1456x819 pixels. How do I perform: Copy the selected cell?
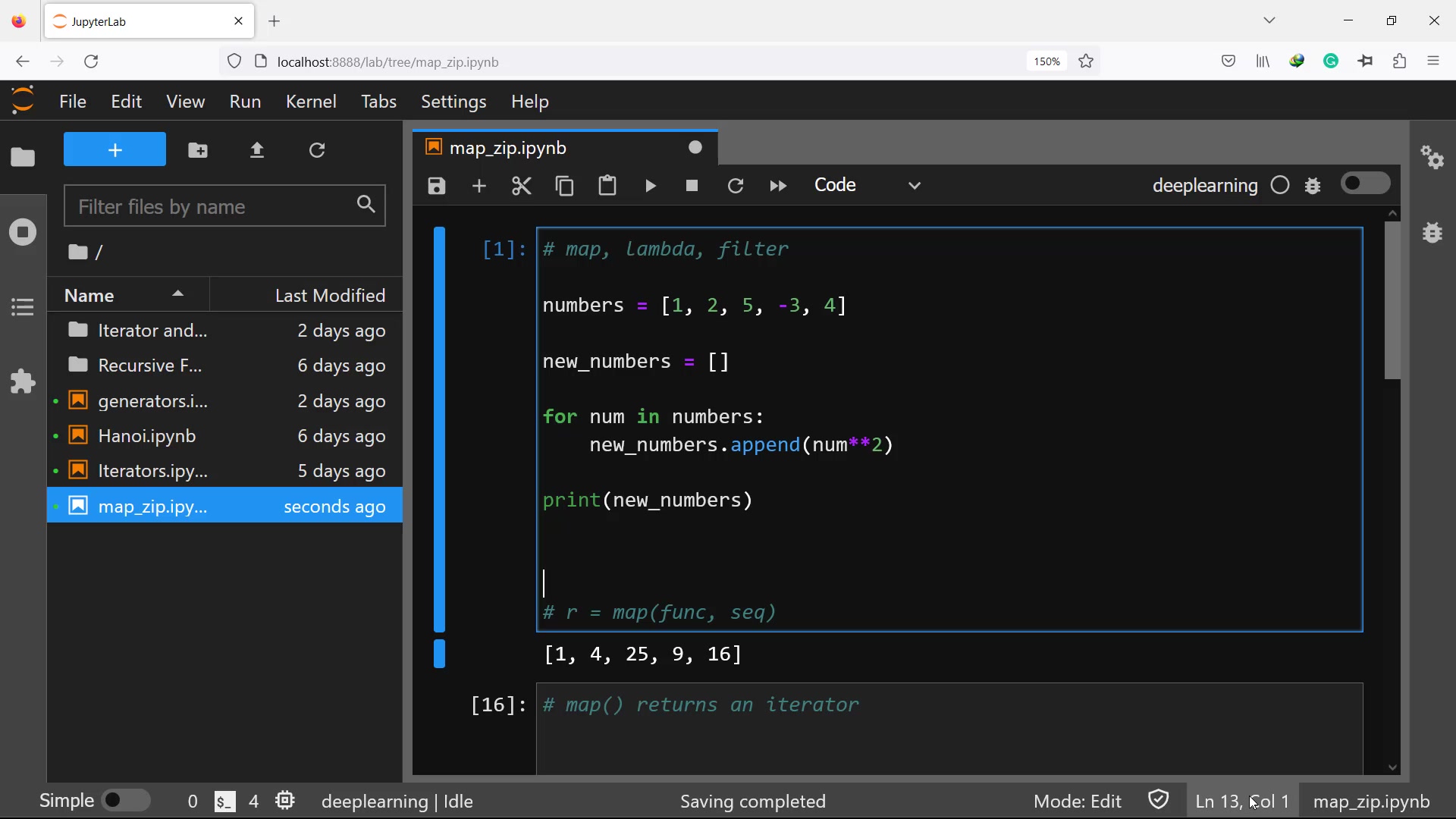click(x=565, y=186)
